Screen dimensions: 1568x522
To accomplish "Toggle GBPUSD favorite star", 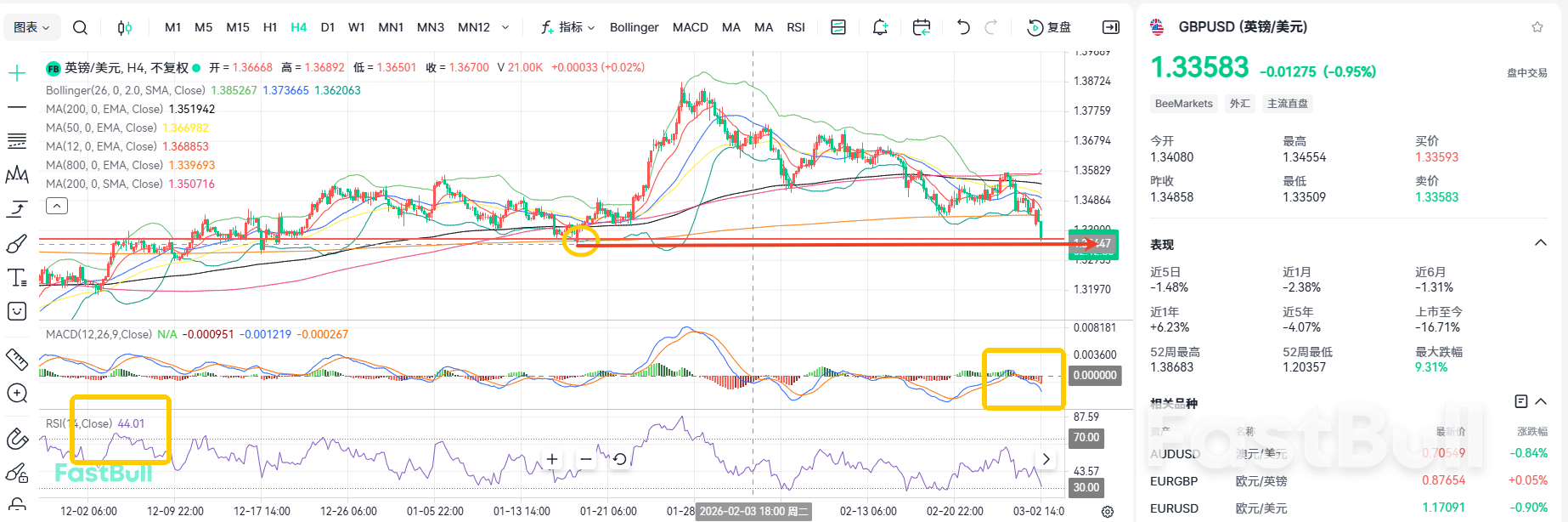I will [1537, 27].
